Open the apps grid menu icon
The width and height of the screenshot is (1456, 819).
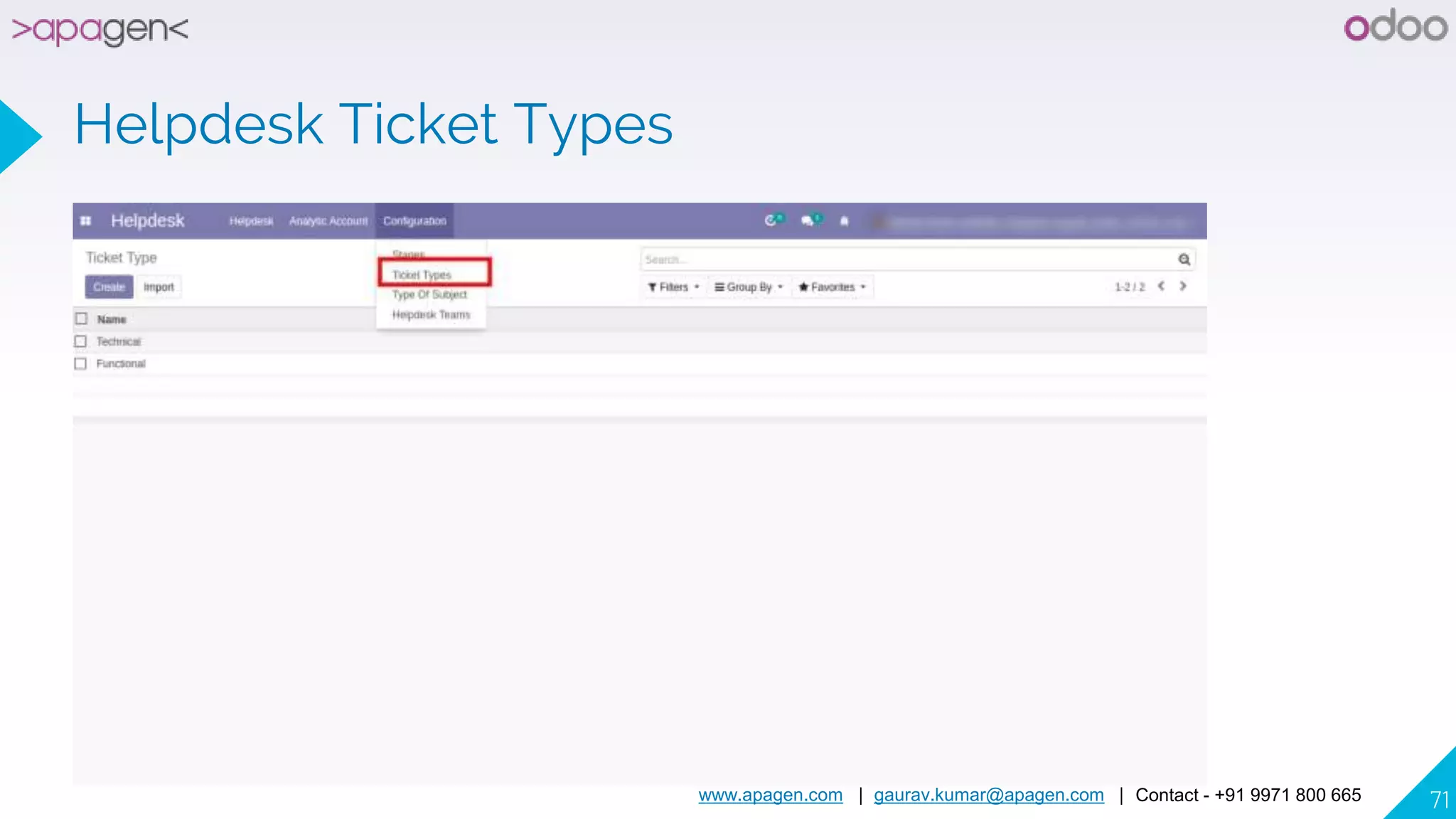(x=86, y=221)
